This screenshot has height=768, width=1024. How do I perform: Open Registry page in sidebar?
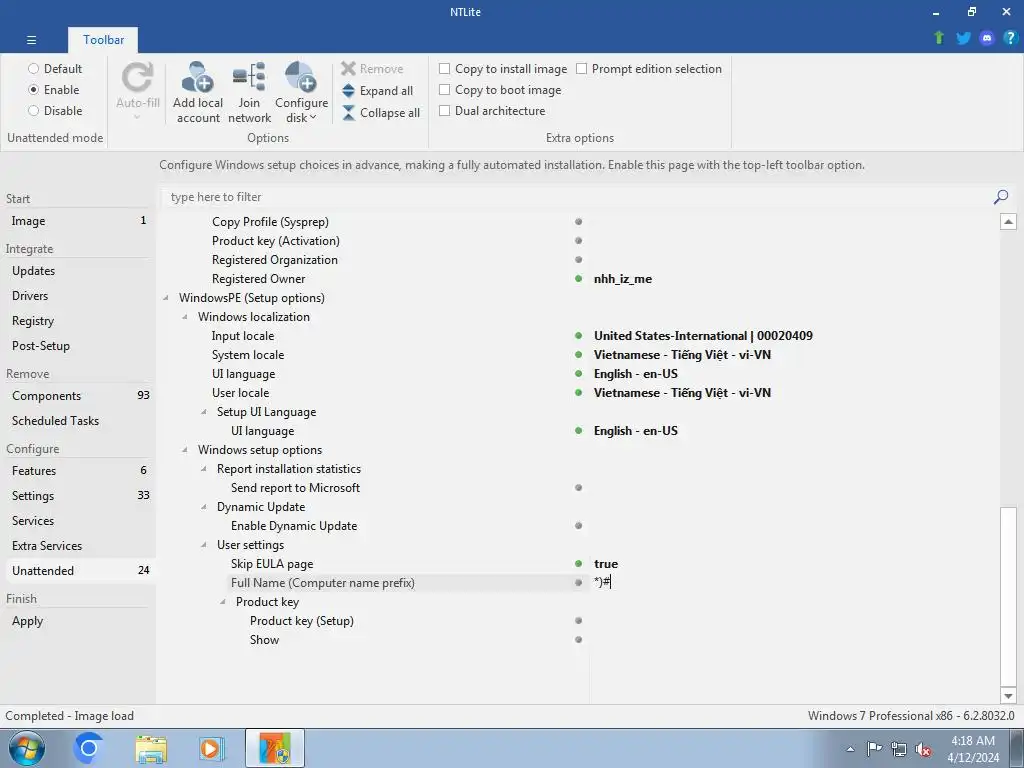point(78,321)
